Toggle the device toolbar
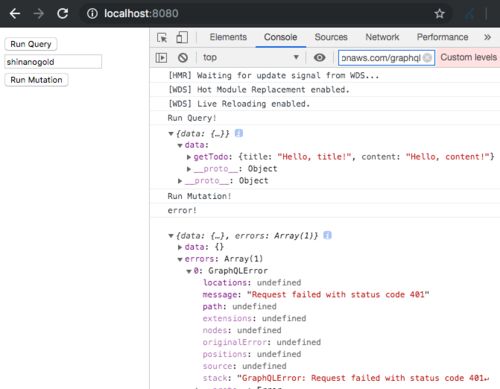This screenshot has width=500, height=389. 182,37
